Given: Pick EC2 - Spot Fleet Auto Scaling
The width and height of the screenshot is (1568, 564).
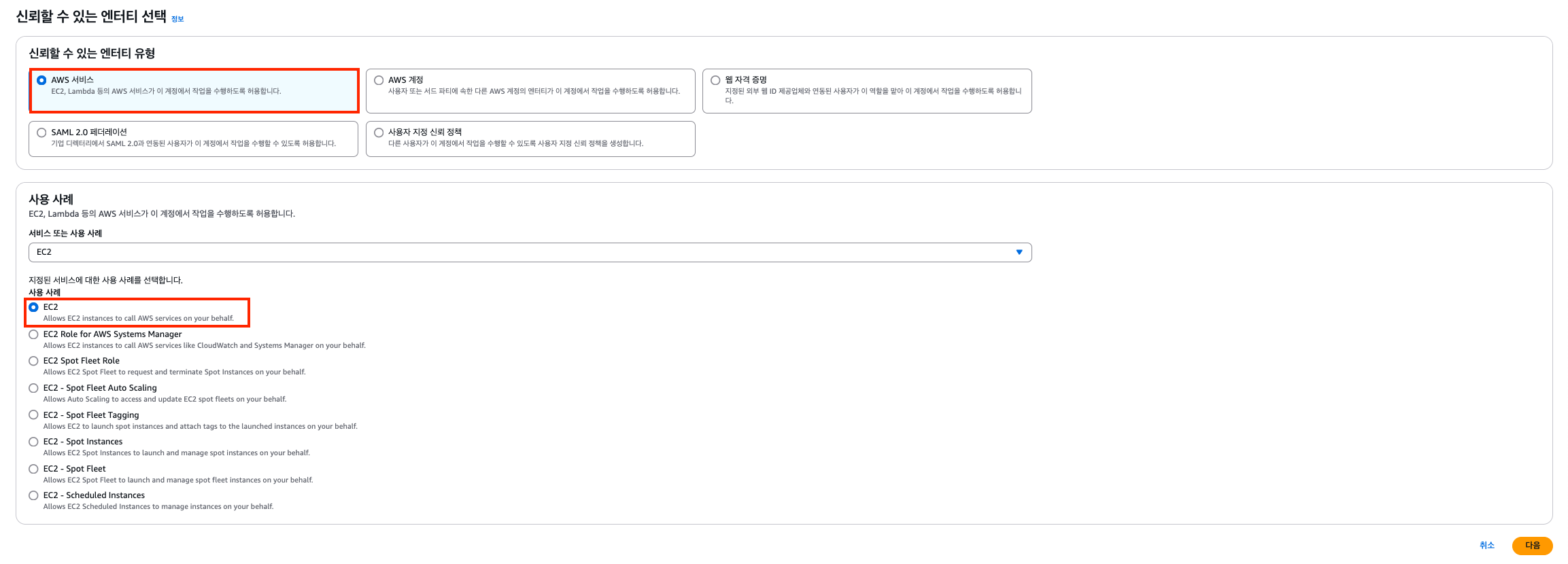Looking at the screenshot, I should click(33, 388).
